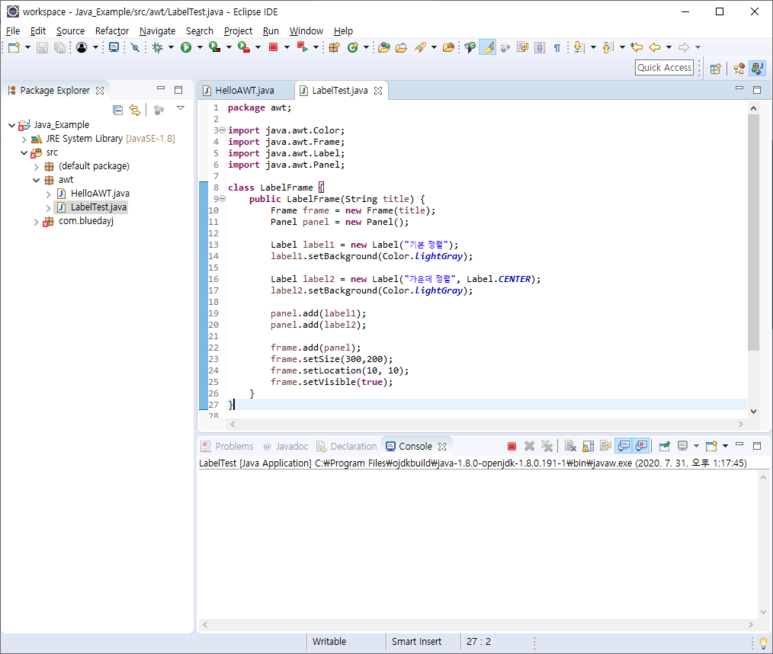Pin the Console view
This screenshot has height=654, width=773.
(665, 446)
